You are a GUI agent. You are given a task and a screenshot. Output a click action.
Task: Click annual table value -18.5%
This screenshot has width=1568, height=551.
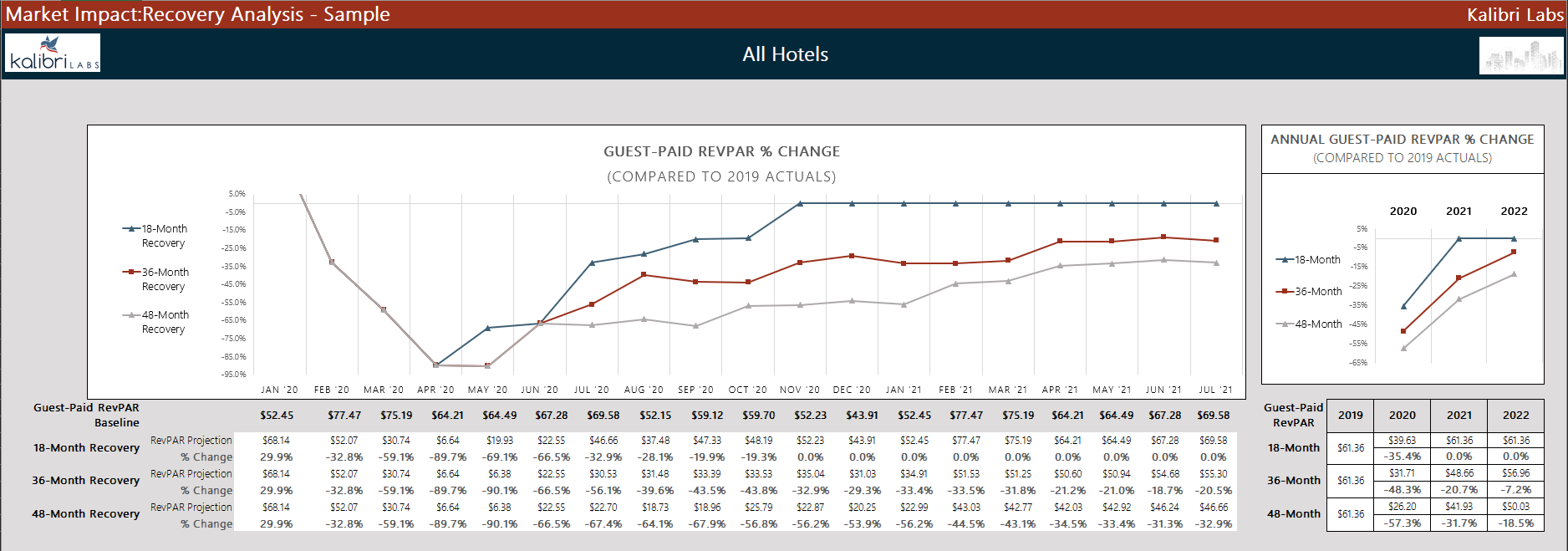(1515, 523)
